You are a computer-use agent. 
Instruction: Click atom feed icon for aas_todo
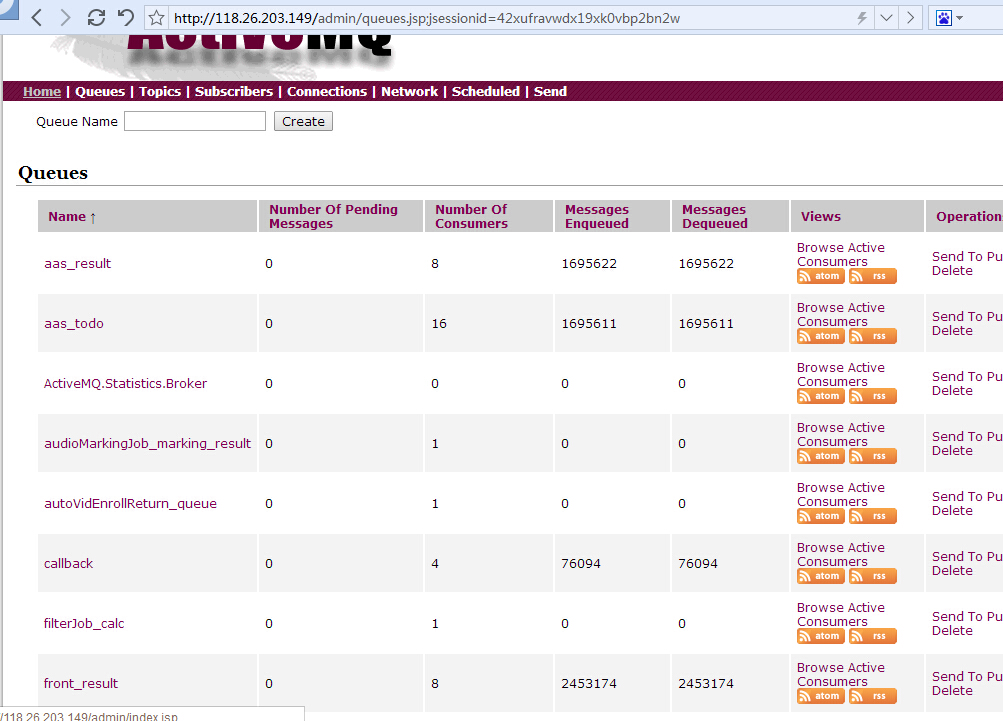(x=821, y=336)
